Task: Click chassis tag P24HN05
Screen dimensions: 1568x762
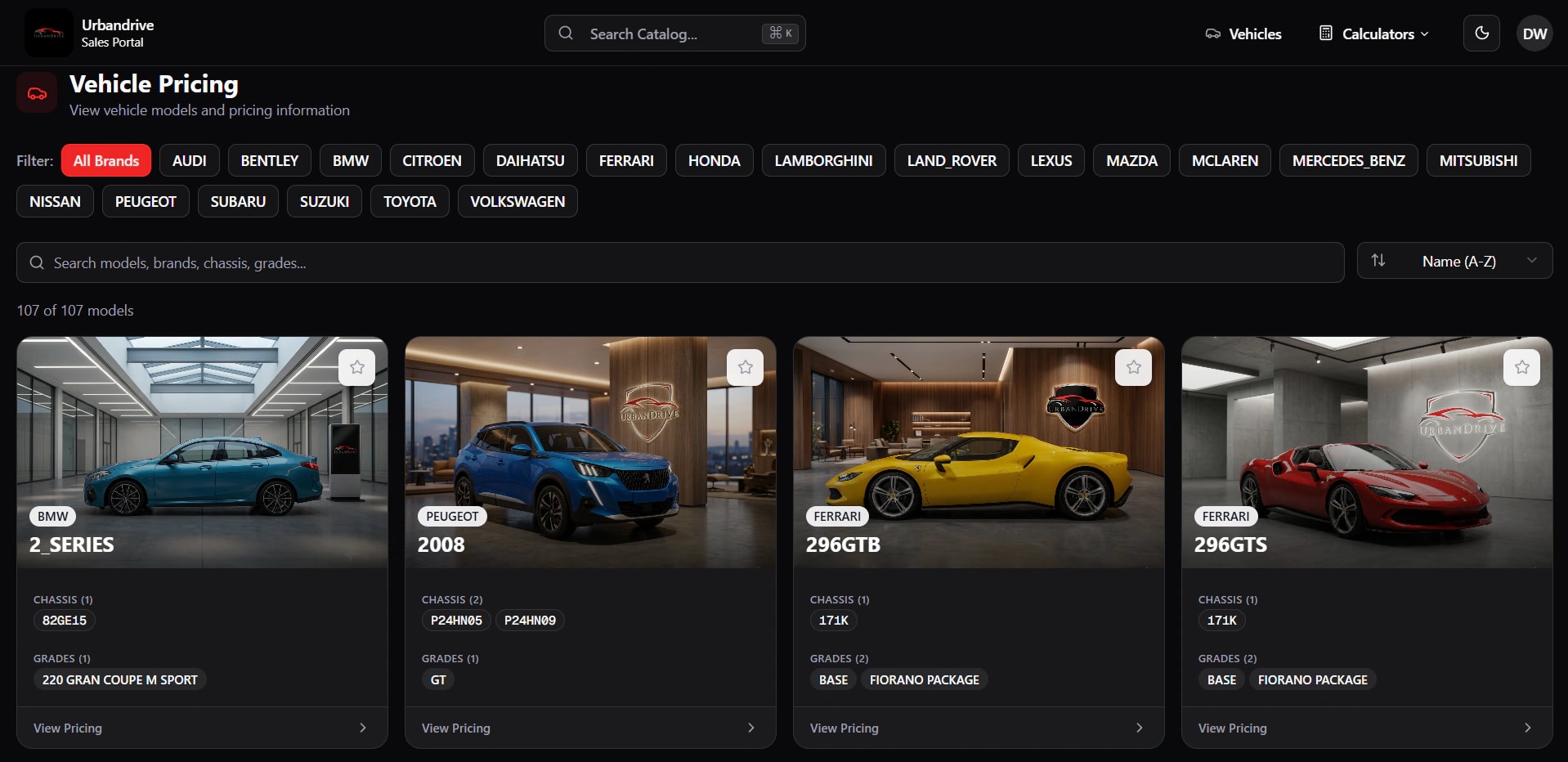Action: click(x=456, y=621)
